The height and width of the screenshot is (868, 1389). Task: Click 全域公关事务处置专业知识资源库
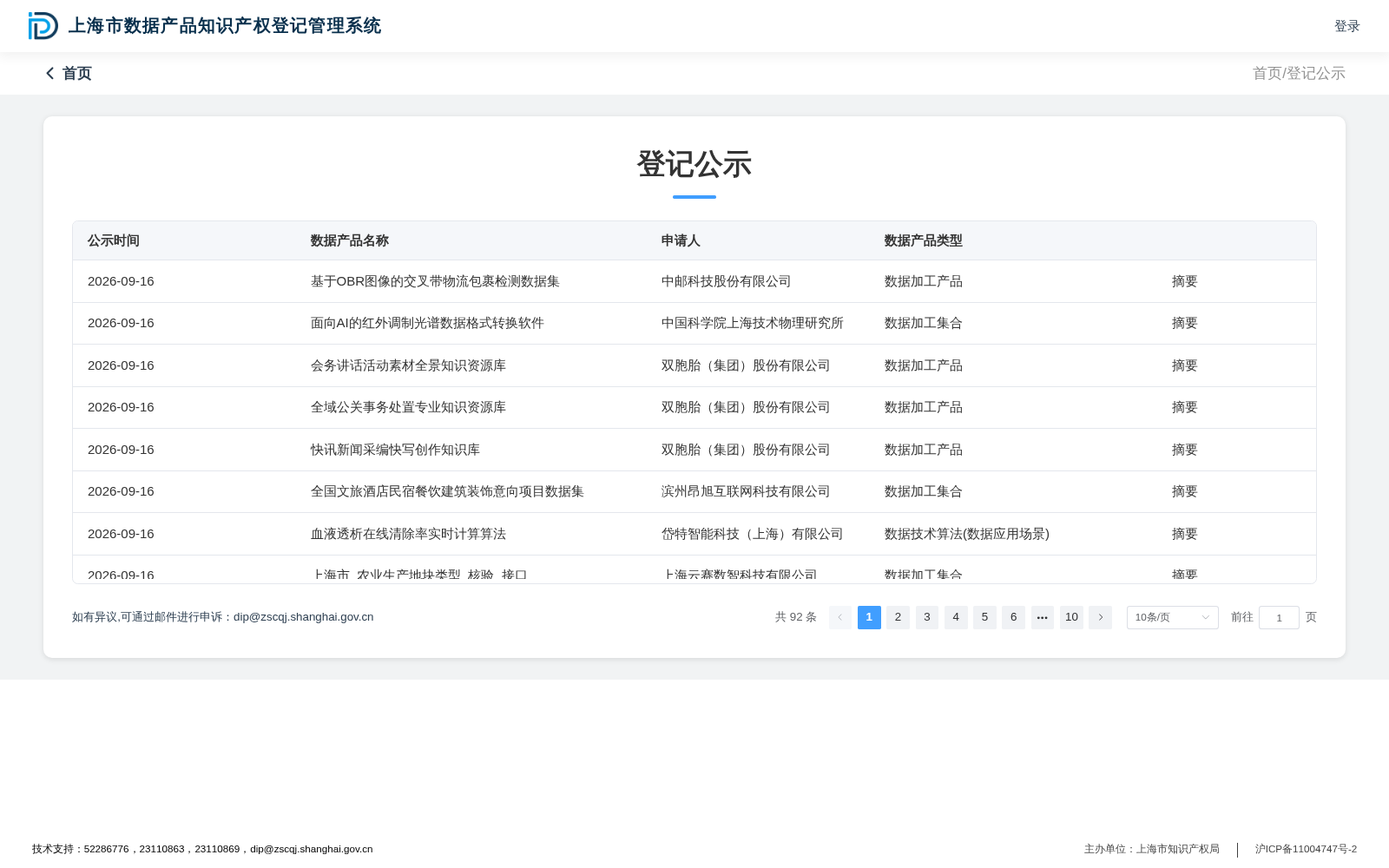click(408, 407)
